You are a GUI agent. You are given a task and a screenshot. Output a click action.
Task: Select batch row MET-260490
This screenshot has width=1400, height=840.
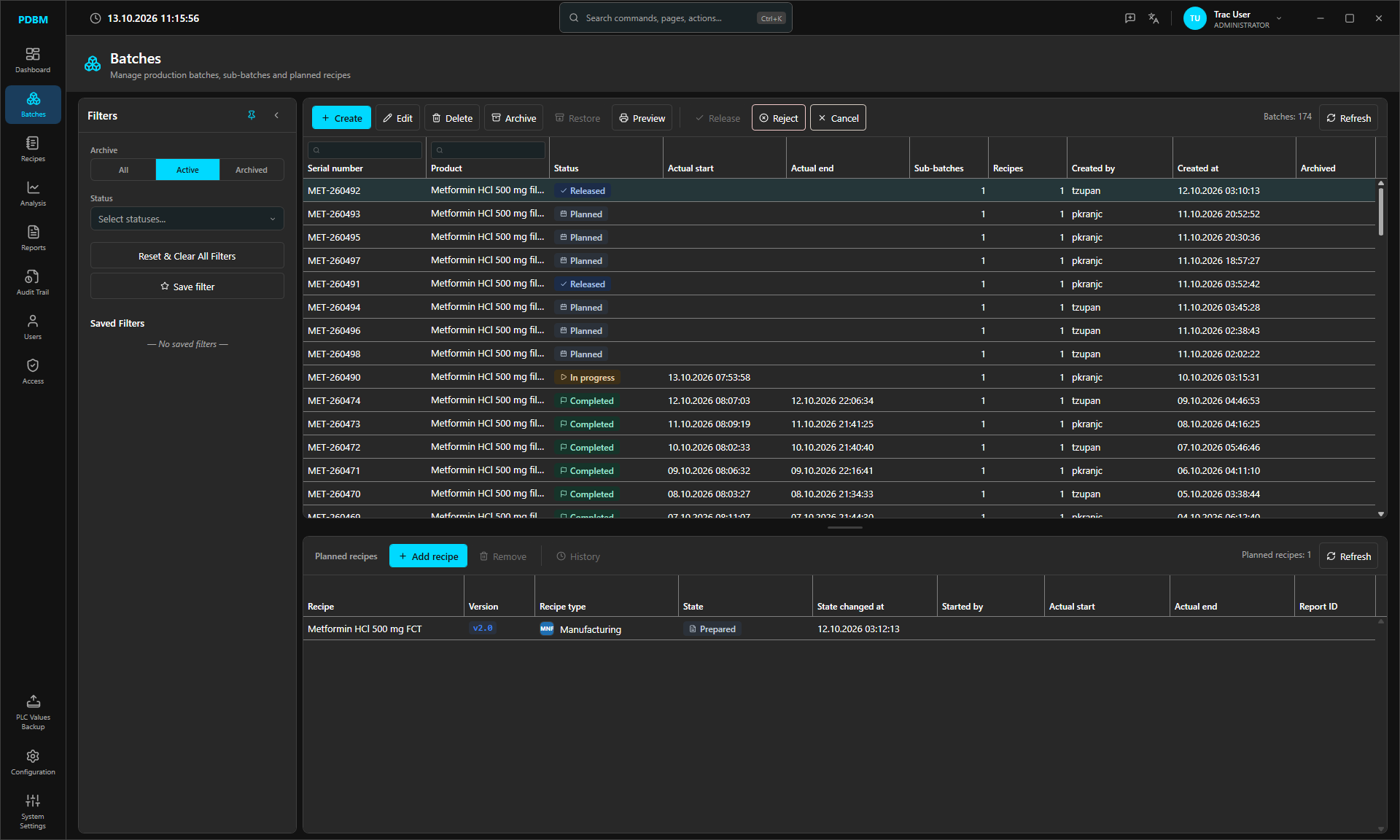click(x=839, y=377)
